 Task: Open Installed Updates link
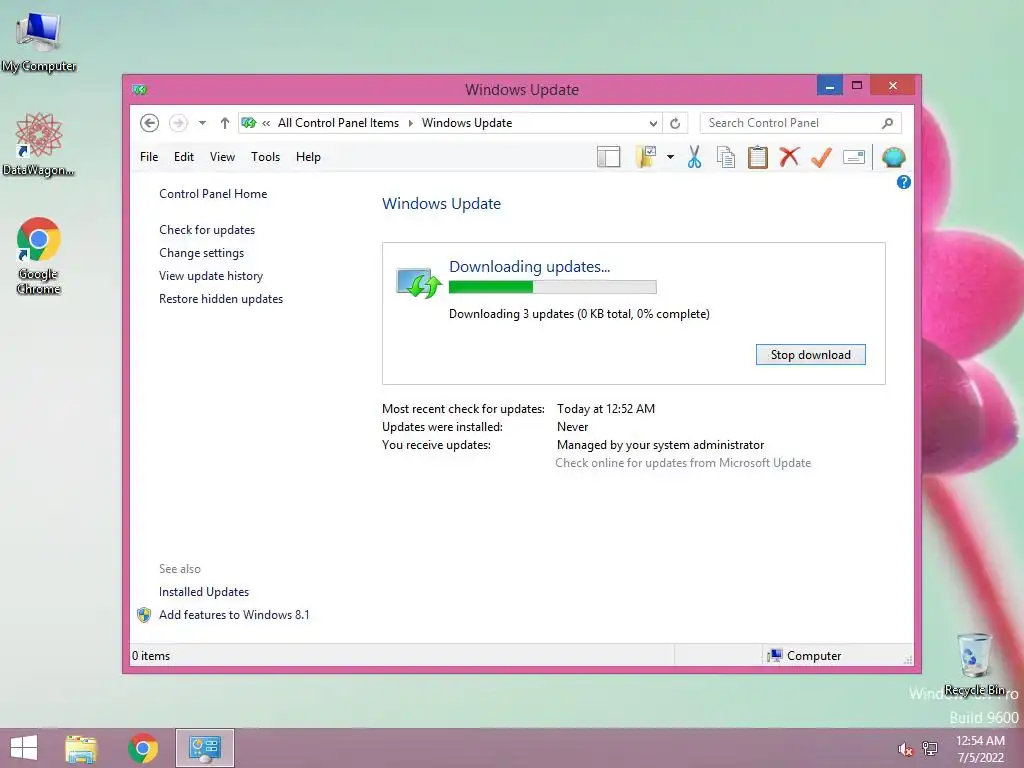pos(204,592)
